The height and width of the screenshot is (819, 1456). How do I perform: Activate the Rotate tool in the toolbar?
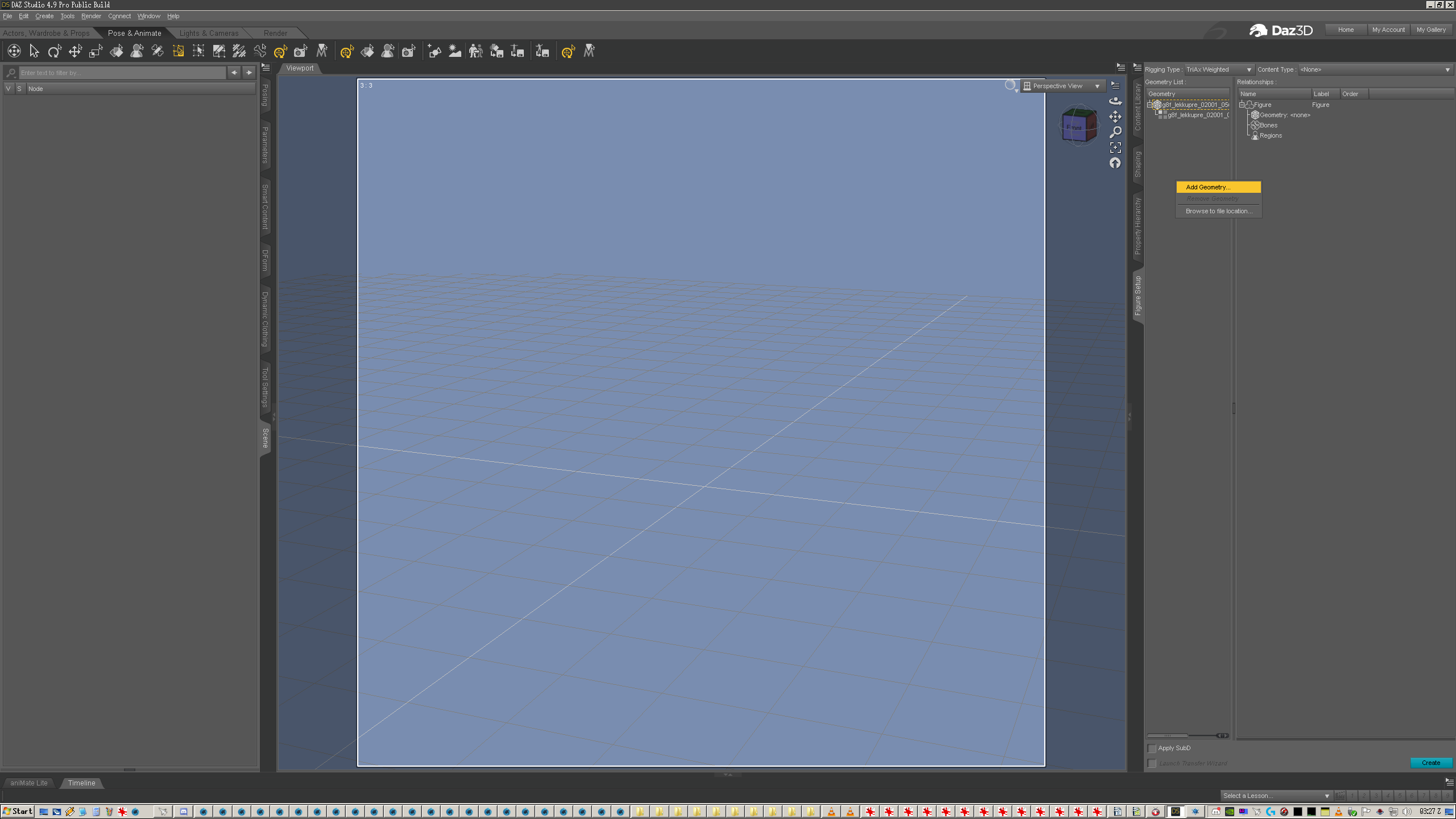(x=55, y=52)
